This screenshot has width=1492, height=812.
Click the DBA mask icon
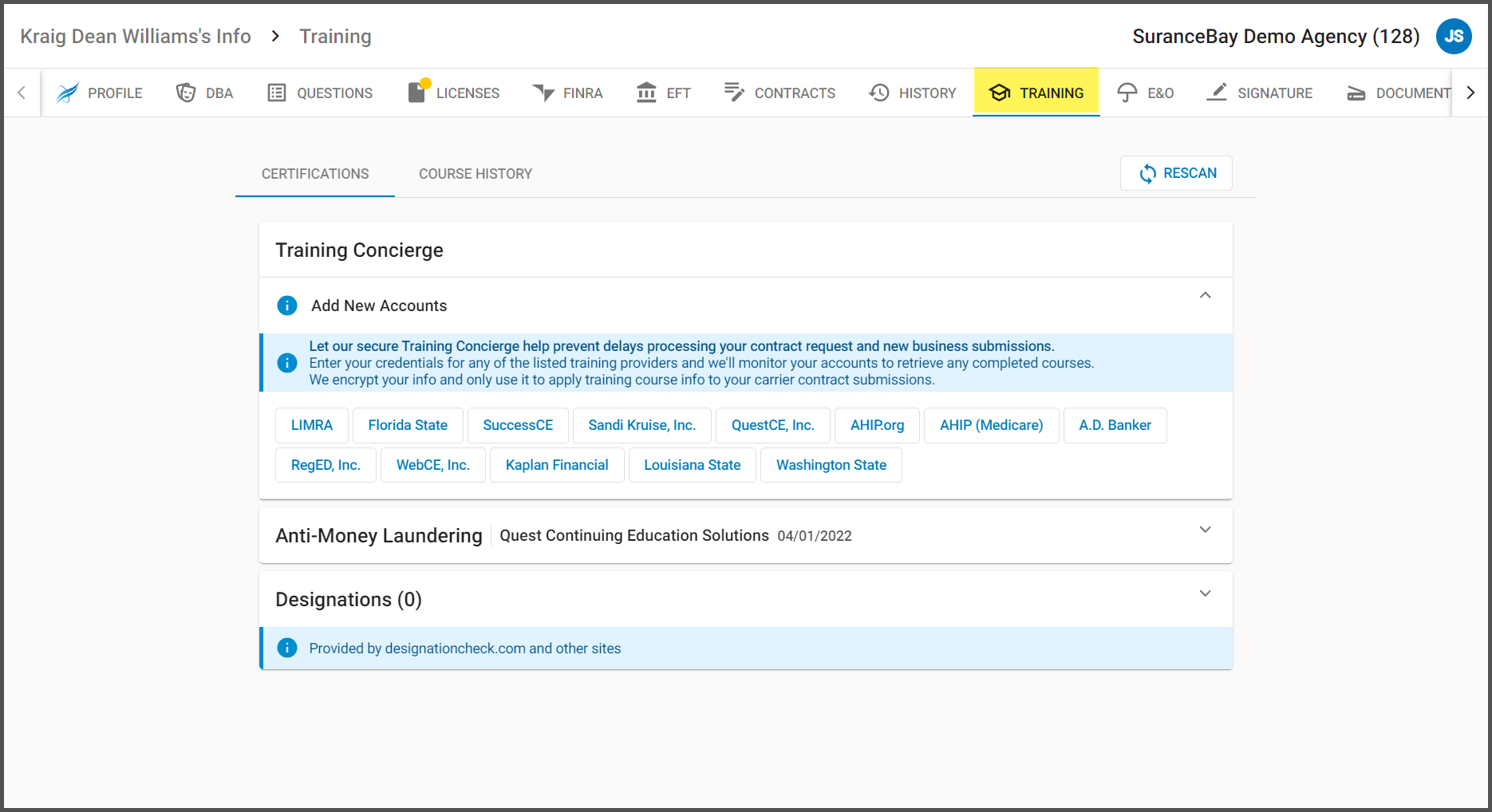coord(186,93)
